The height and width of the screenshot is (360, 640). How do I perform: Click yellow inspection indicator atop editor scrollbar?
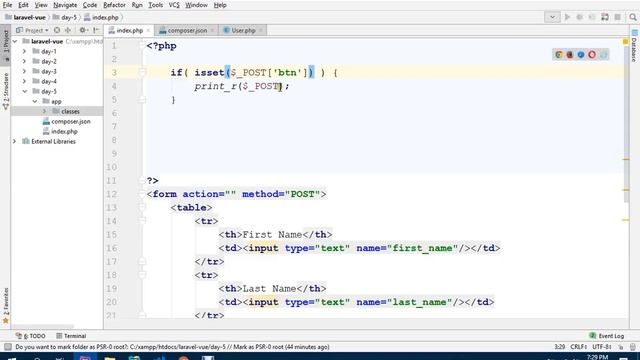(625, 42)
